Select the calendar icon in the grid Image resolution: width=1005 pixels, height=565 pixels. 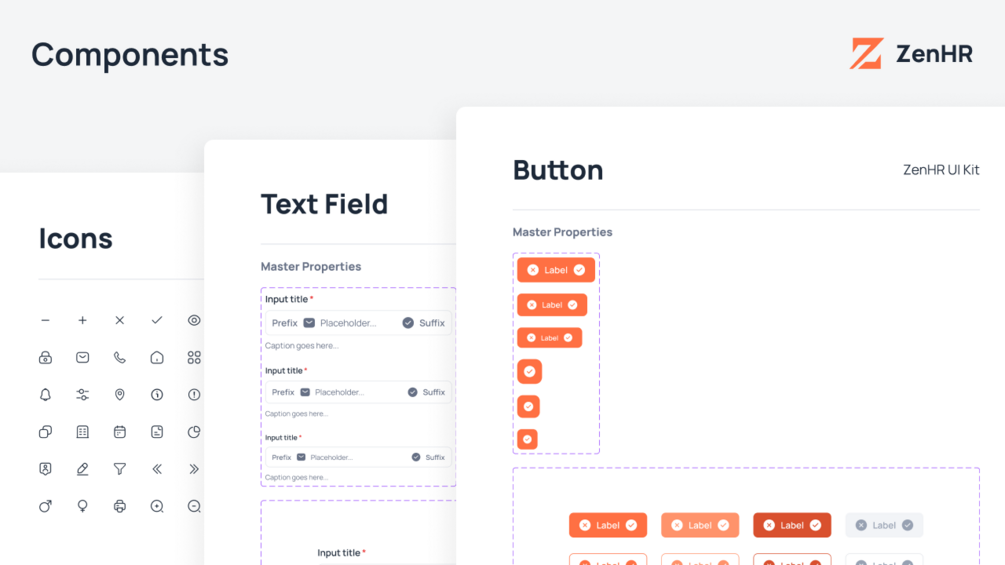(120, 432)
